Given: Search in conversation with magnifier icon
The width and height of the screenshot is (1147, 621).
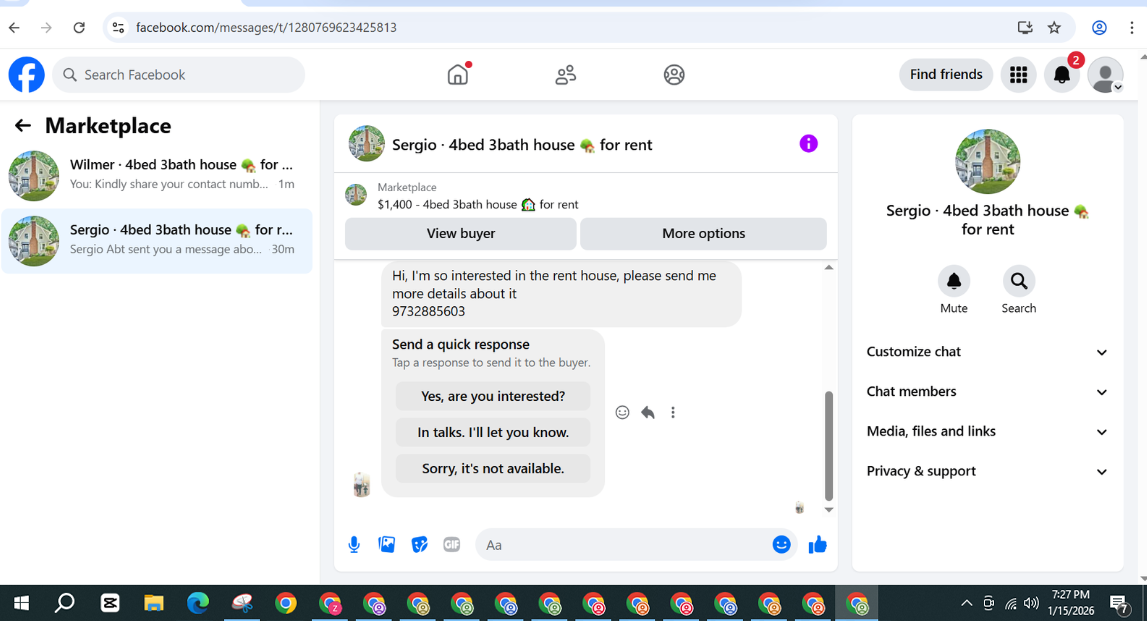Looking at the screenshot, I should (x=1018, y=281).
